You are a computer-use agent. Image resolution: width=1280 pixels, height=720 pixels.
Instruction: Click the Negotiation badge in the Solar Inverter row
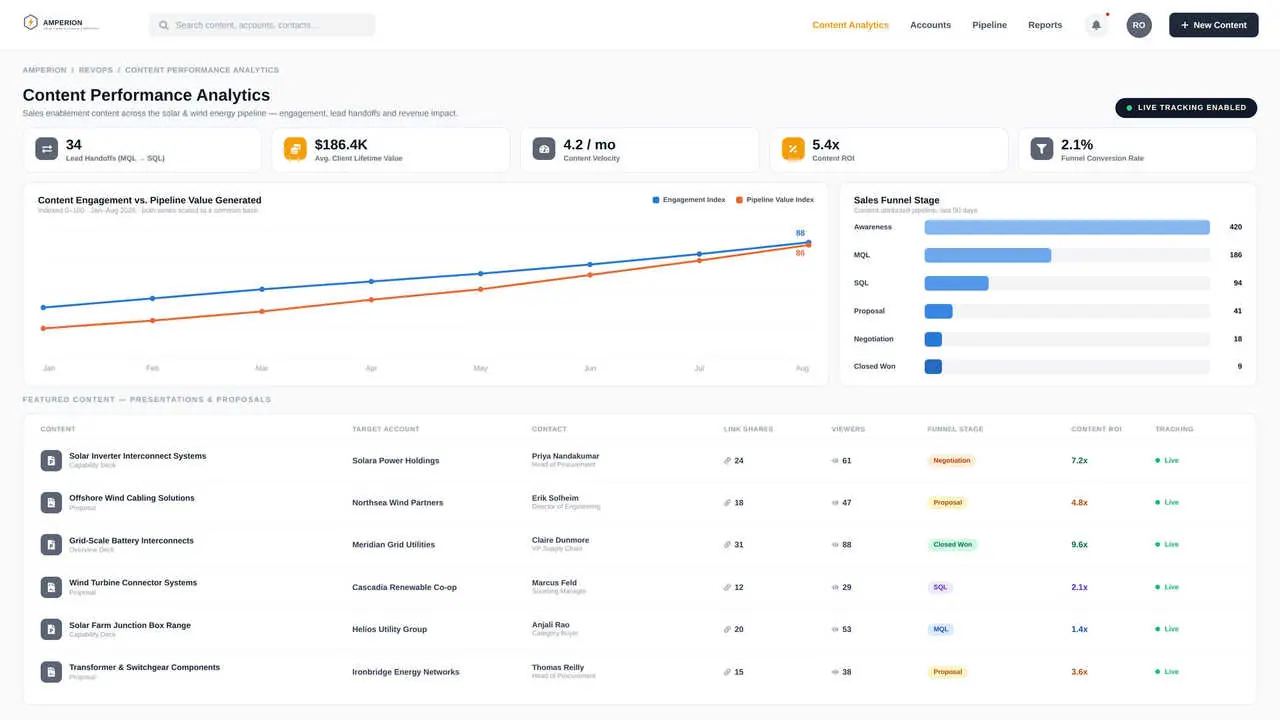951,461
